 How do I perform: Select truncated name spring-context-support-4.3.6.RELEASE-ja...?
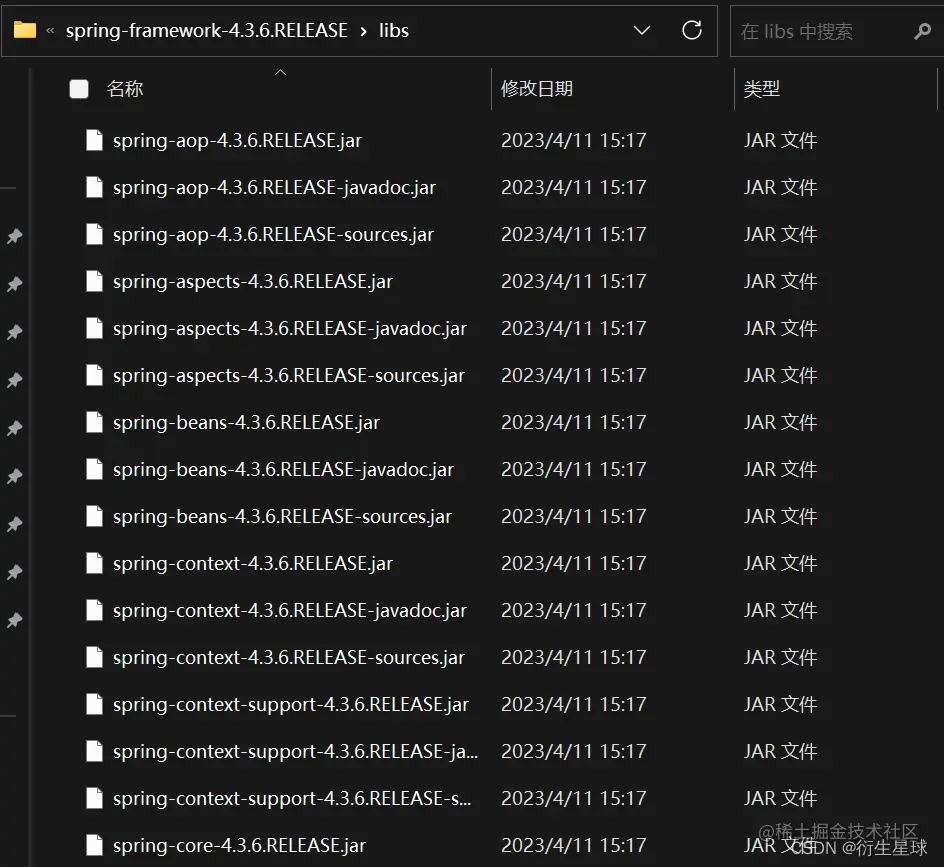click(296, 751)
